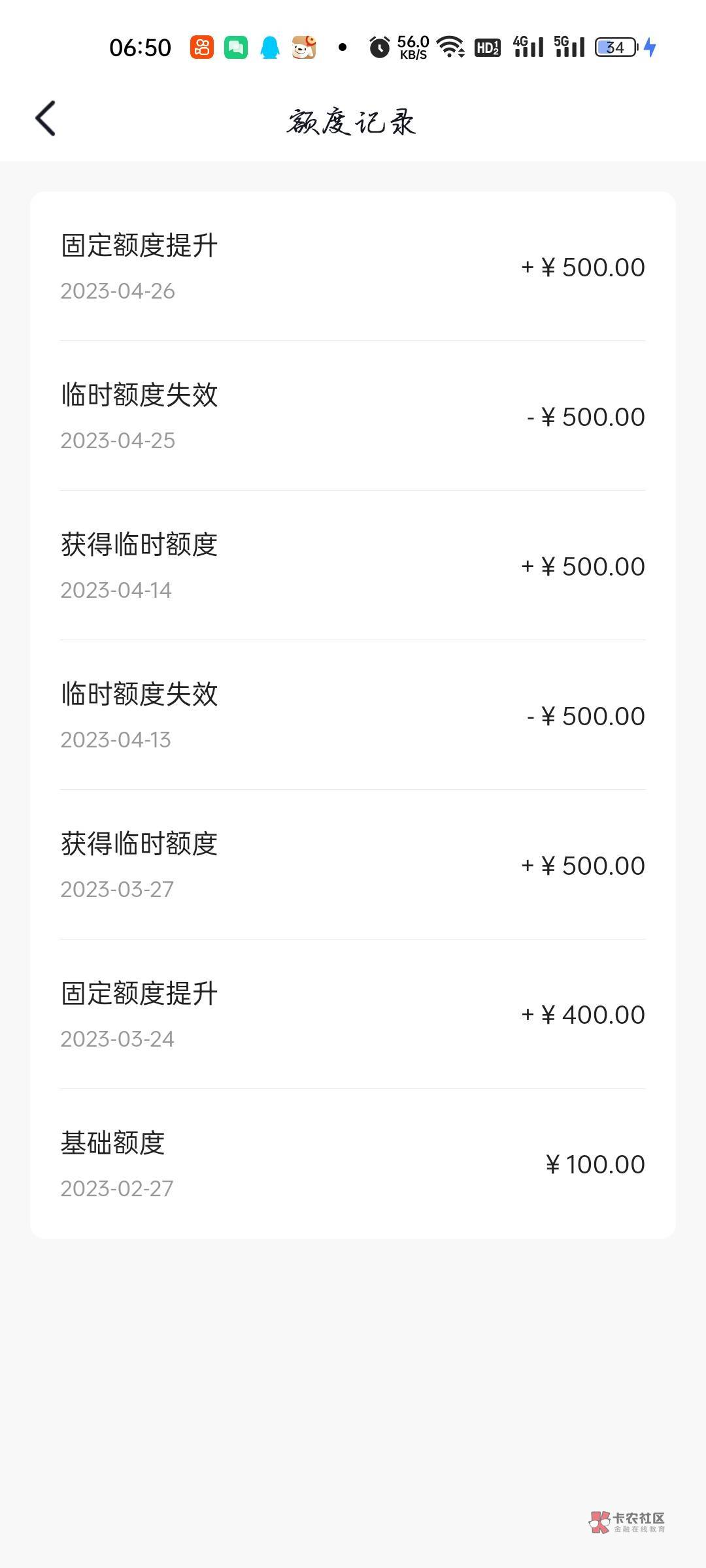Tap the 卡农社区 watermark logo
Screen dimensions: 706x1568
(x=627, y=1522)
